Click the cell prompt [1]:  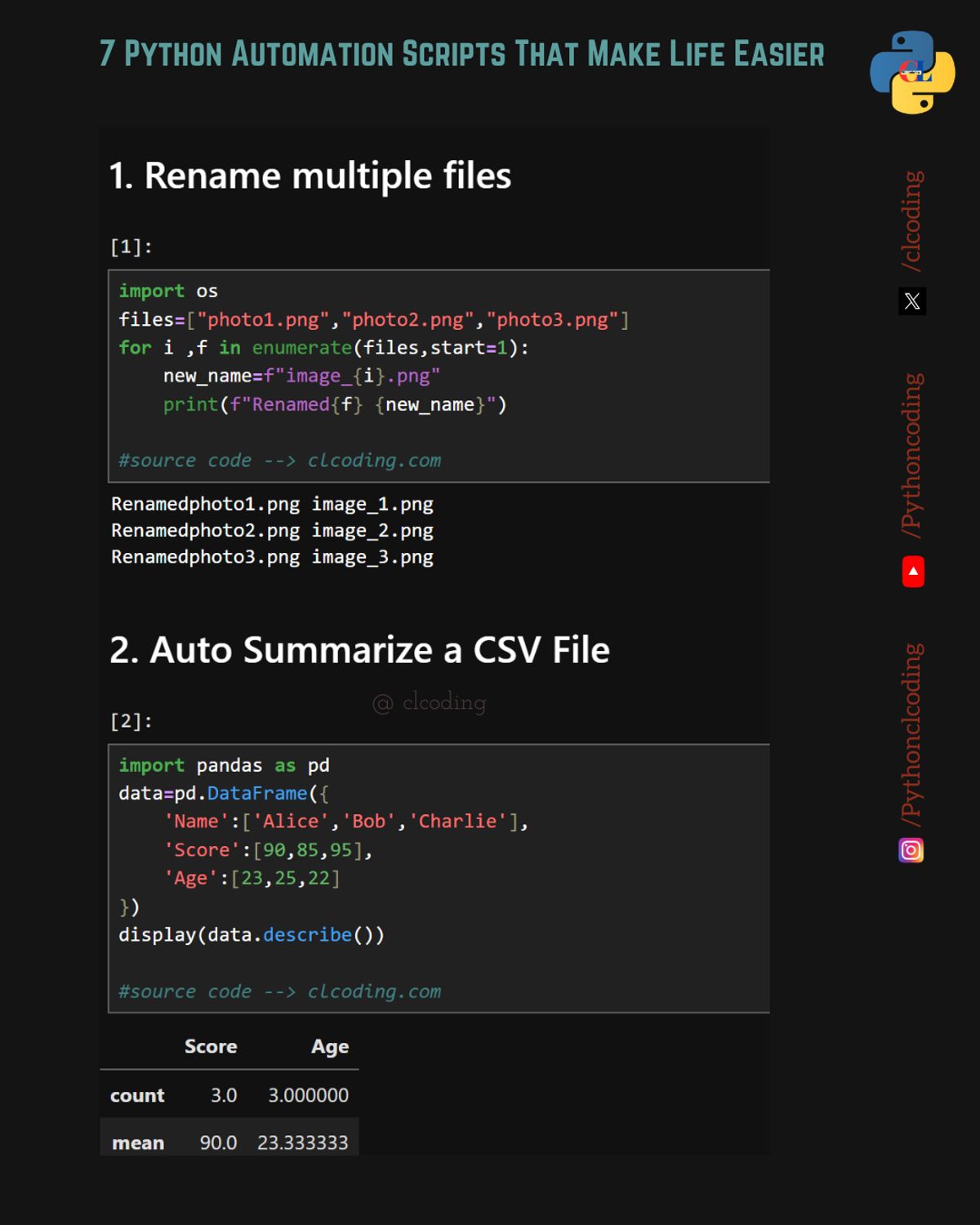pos(131,247)
